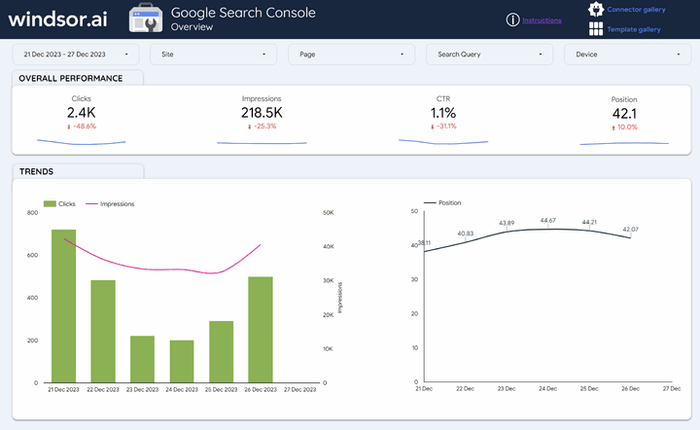Viewport: 700px width, 430px height.
Task: Click the Position scorecard sparkline
Action: click(x=624, y=143)
